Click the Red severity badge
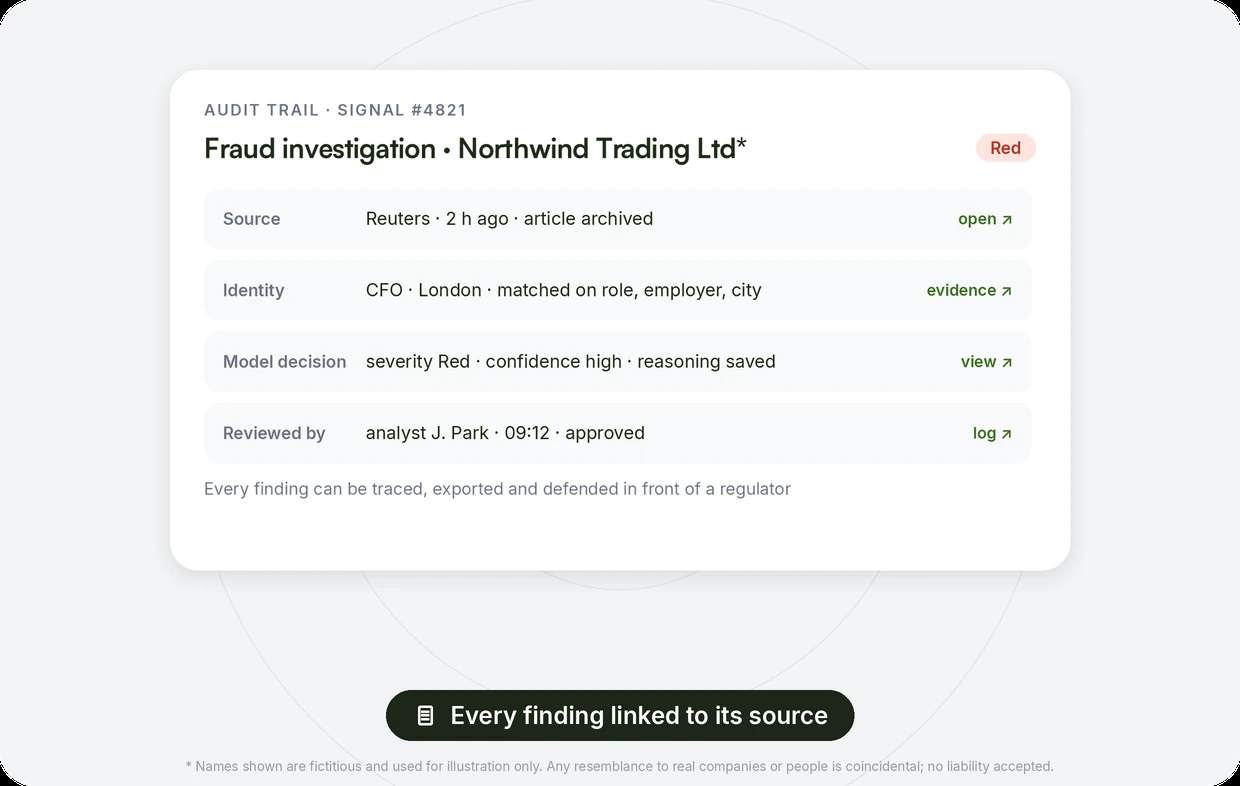 click(x=1005, y=148)
